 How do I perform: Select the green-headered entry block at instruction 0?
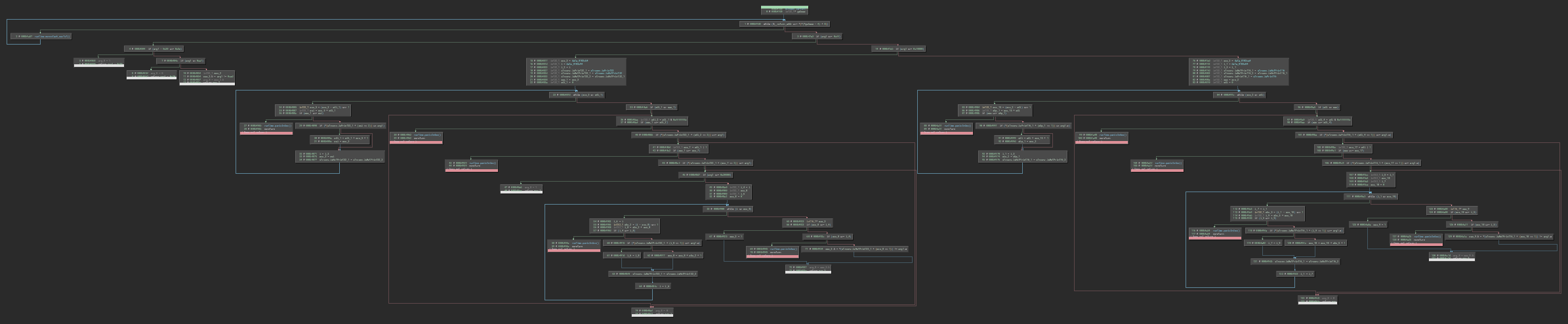pos(785,10)
